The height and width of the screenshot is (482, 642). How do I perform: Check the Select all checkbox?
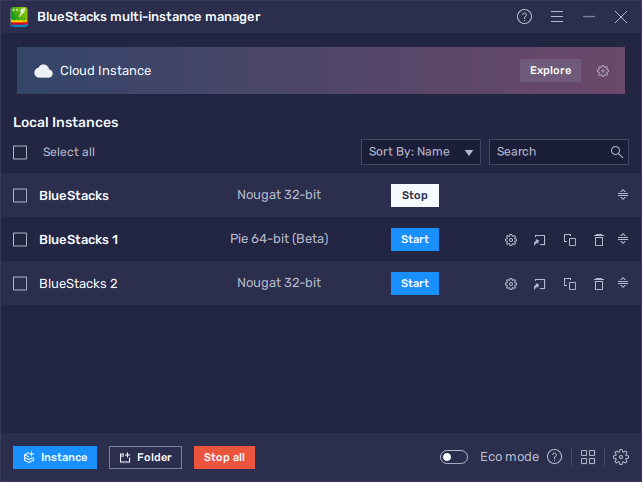(x=20, y=152)
